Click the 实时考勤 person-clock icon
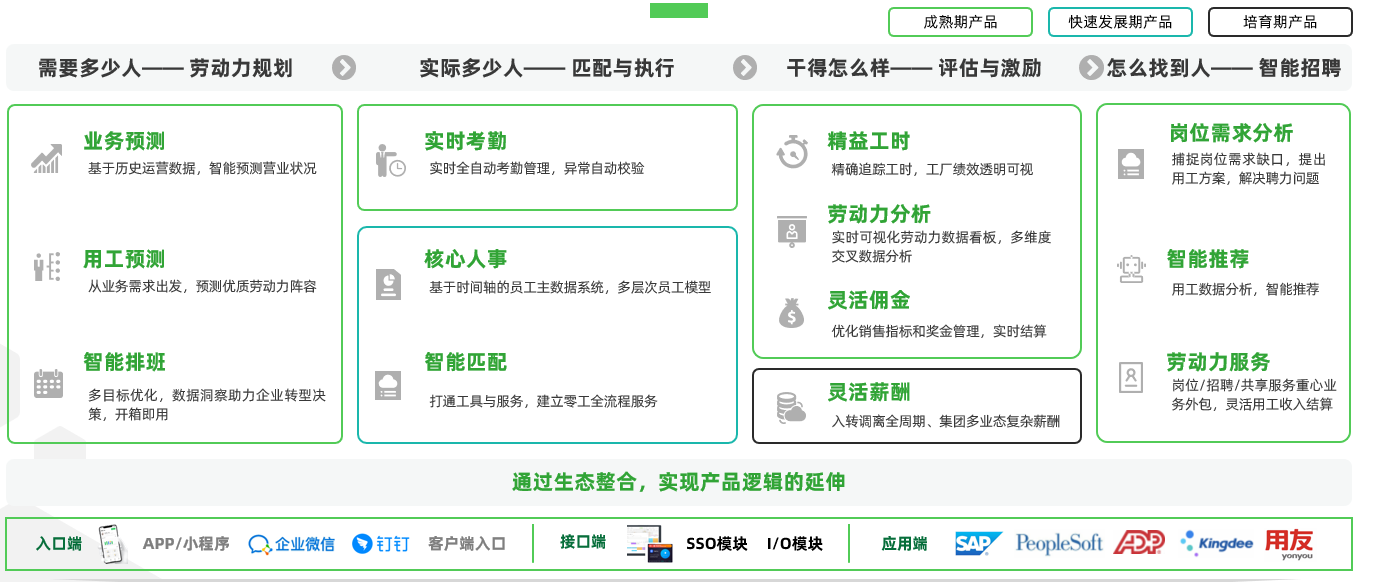 tap(390, 161)
